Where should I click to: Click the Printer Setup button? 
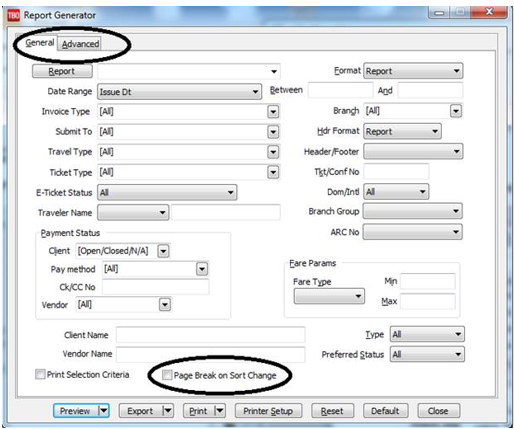point(268,411)
